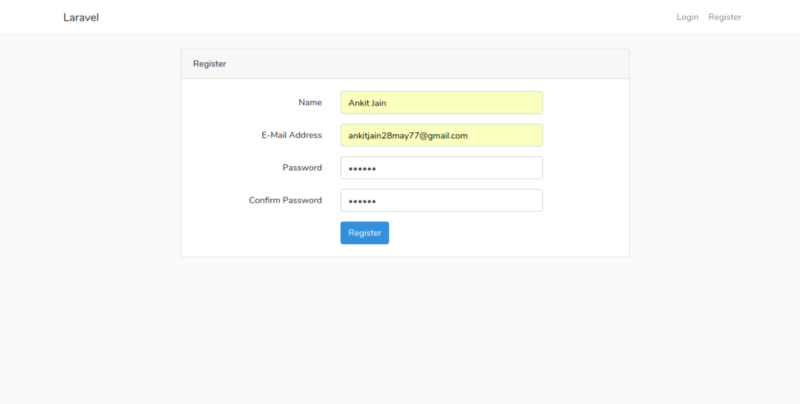
Task: Click inside the E-Mail Address field
Action: tap(441, 135)
